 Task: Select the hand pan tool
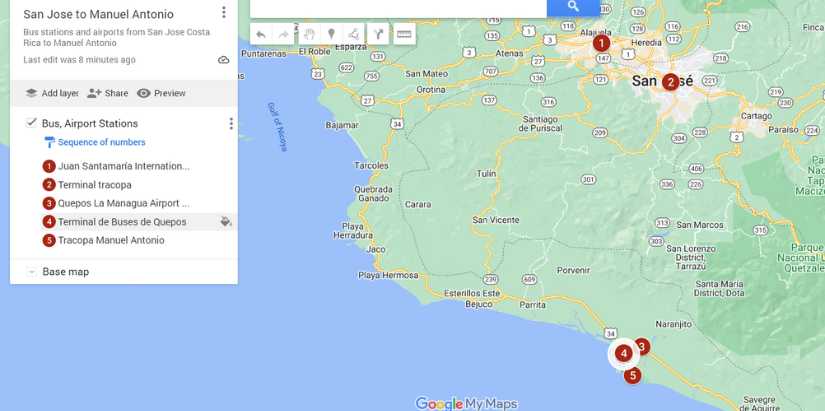coord(309,34)
